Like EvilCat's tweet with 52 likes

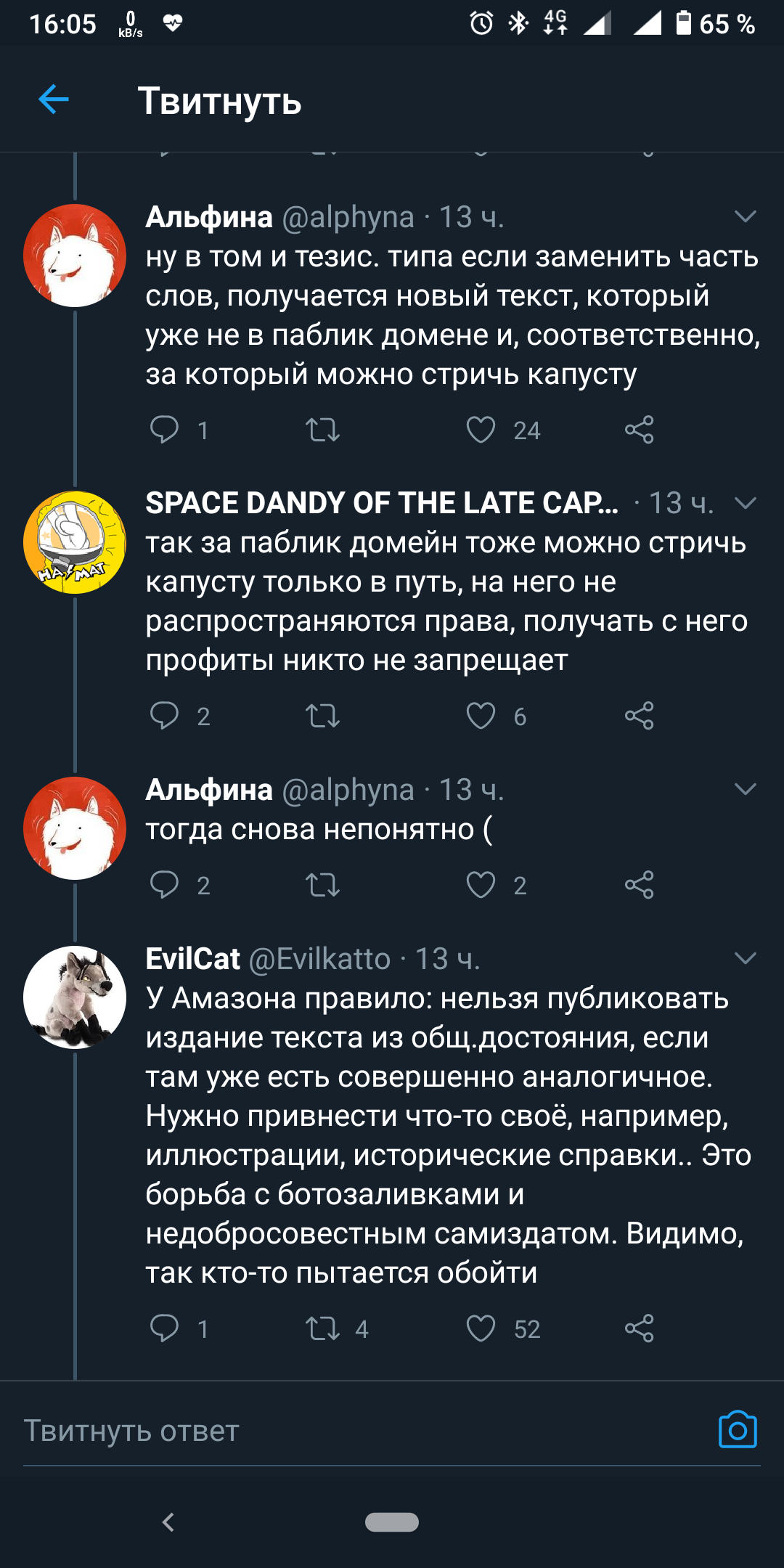point(481,1328)
